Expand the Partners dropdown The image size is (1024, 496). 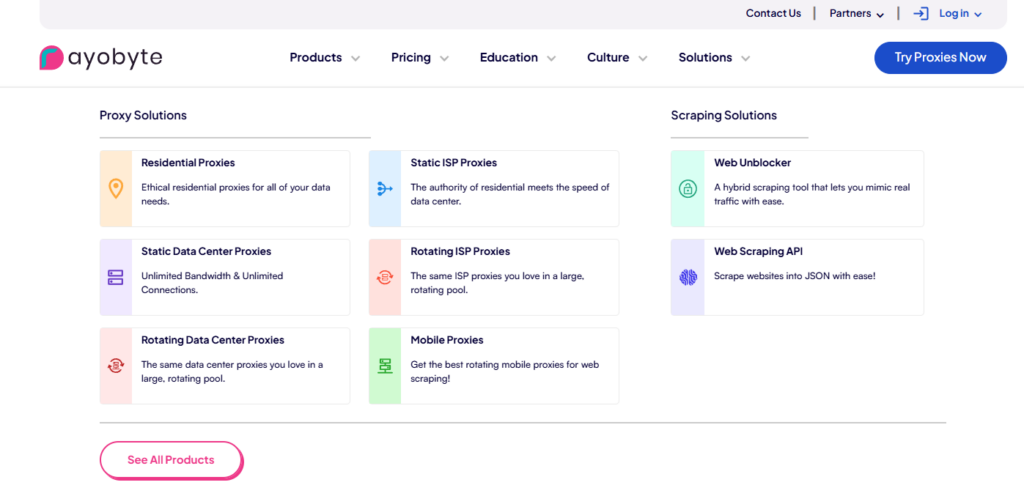[x=857, y=14]
